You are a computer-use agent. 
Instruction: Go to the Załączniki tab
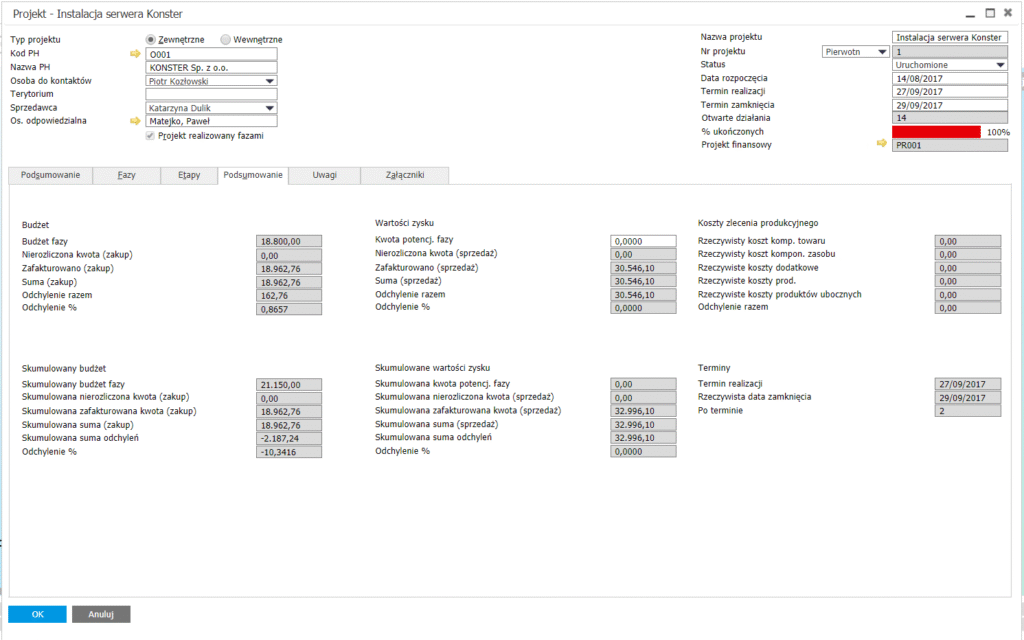click(405, 175)
